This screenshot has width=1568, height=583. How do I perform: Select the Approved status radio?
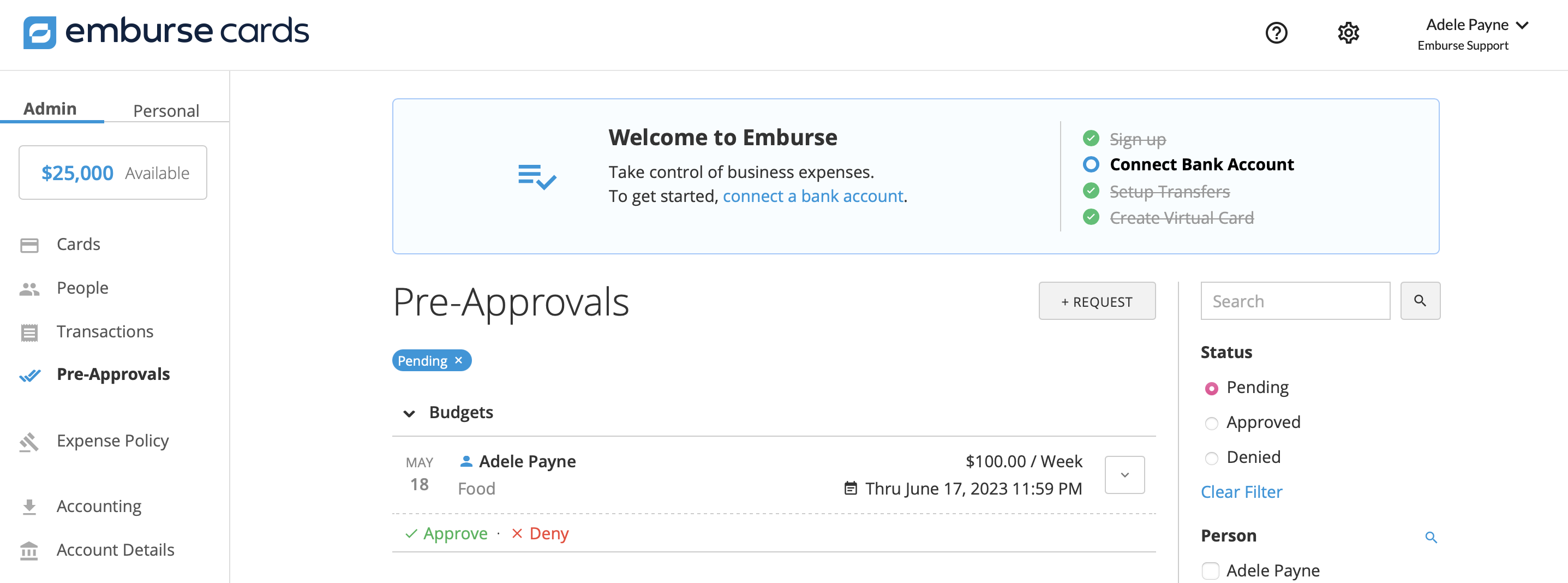click(1211, 424)
